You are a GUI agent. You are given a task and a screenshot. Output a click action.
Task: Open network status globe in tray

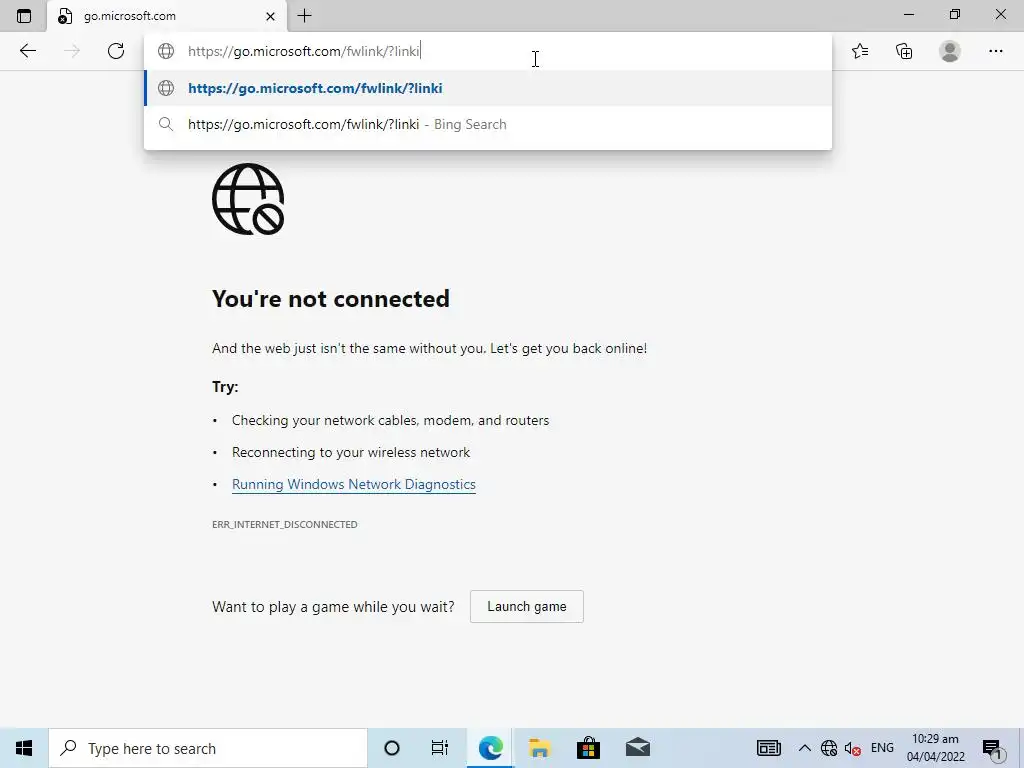(x=829, y=748)
